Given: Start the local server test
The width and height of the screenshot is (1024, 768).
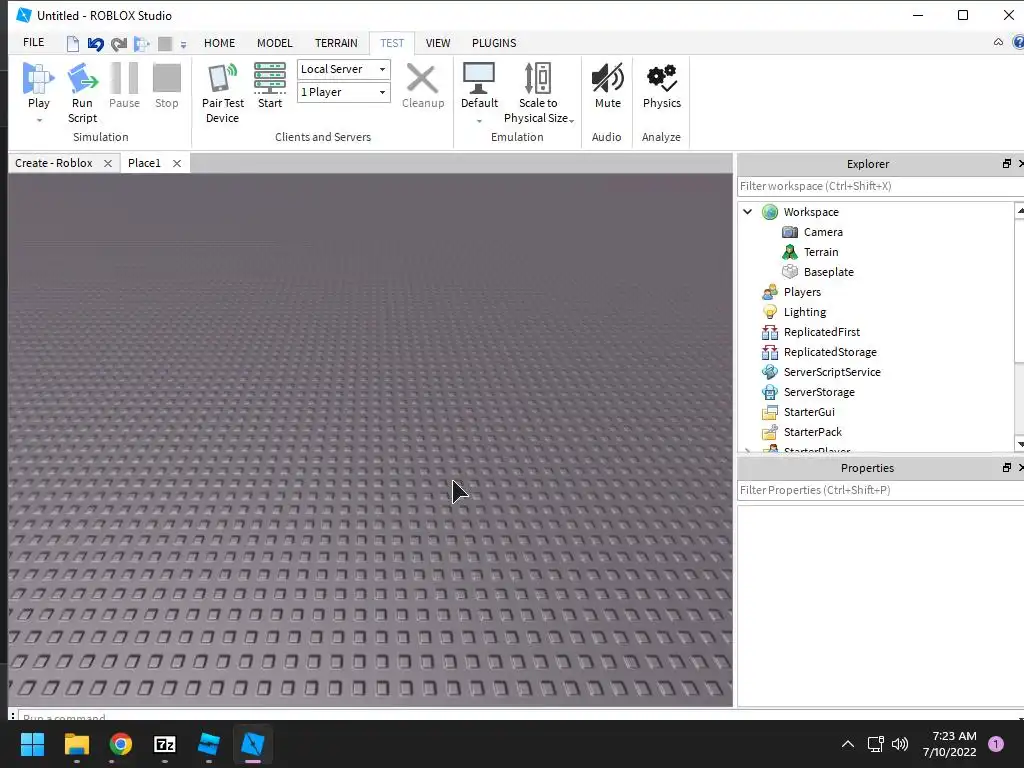Looking at the screenshot, I should pyautogui.click(x=270, y=86).
